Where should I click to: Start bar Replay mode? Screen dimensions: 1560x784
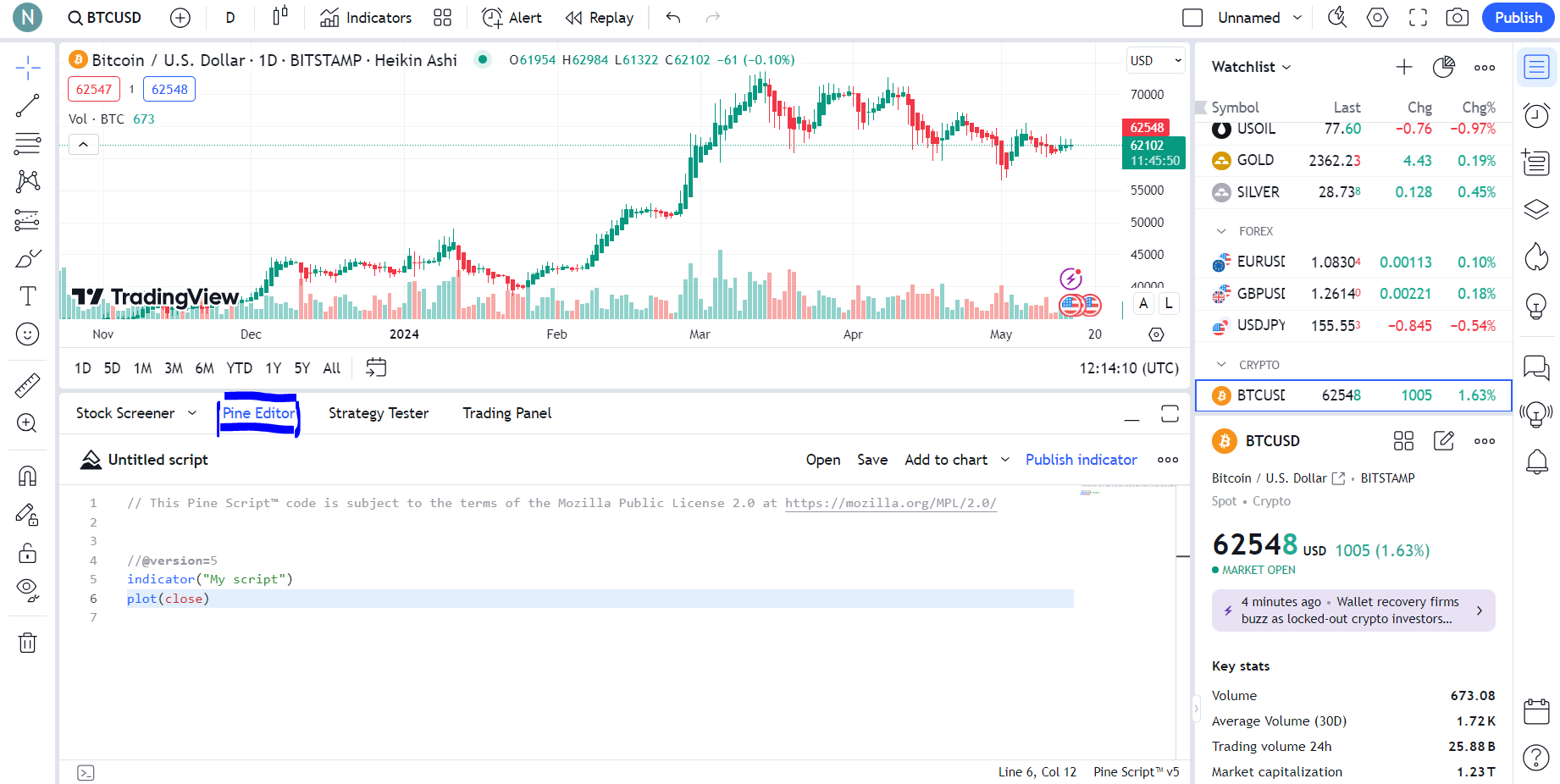coord(600,18)
